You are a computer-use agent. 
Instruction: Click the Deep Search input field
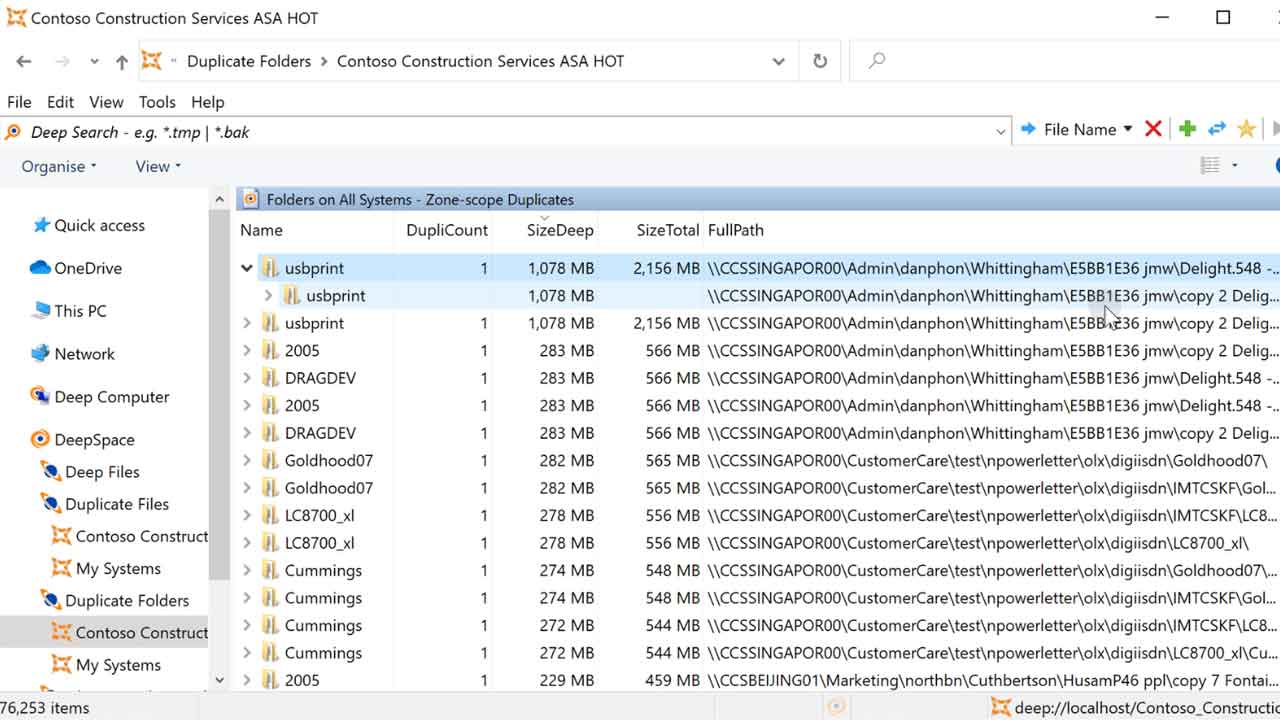pos(505,132)
